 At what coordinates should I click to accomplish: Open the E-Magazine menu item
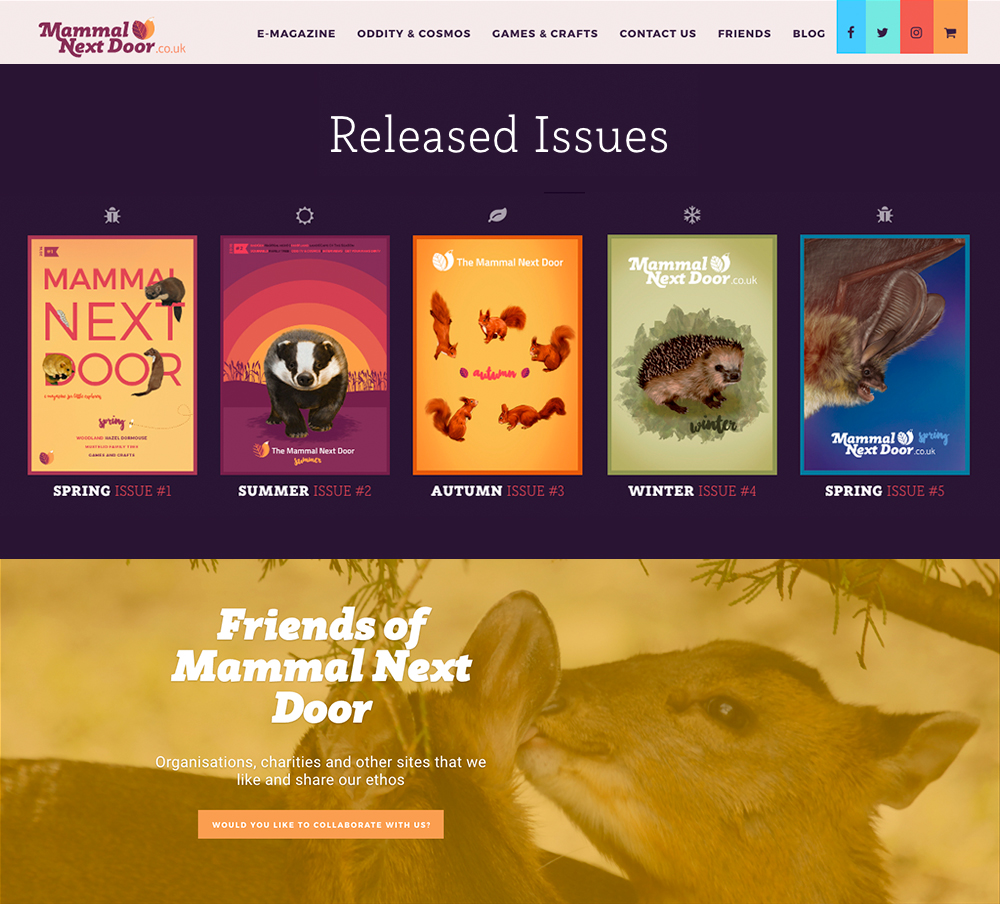click(296, 34)
